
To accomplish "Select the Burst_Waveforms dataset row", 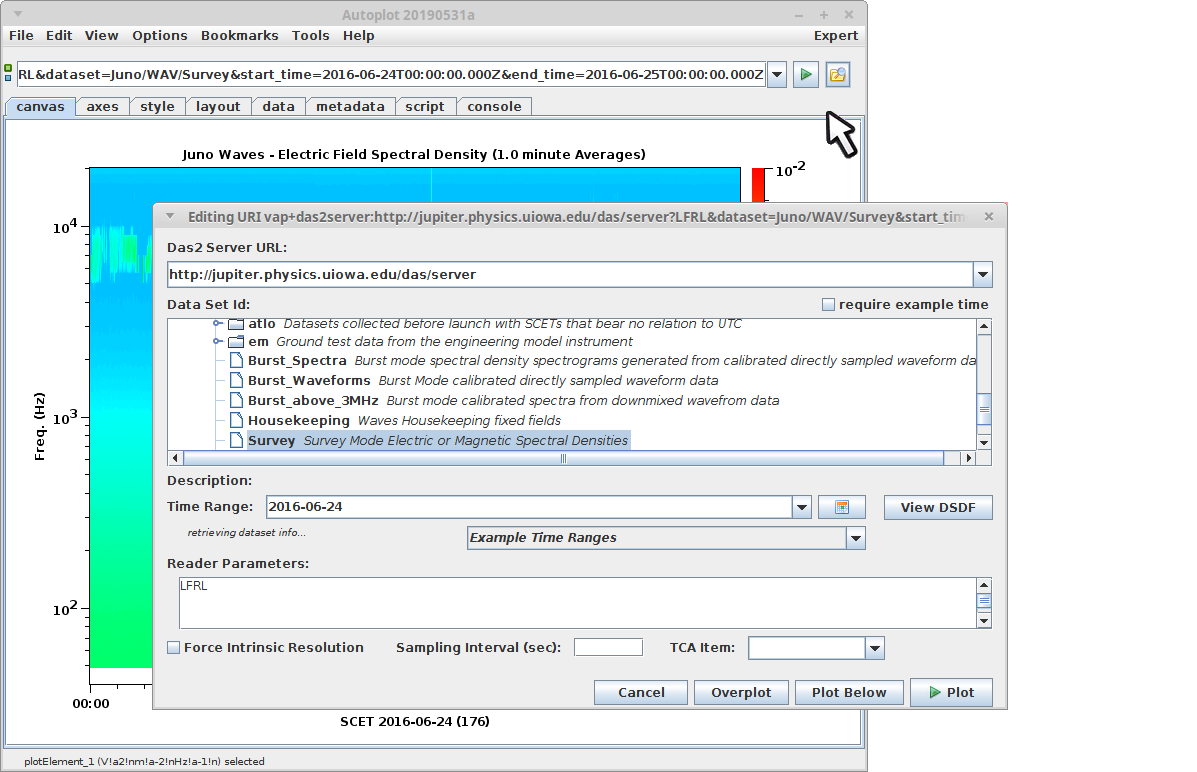I will coord(482,380).
